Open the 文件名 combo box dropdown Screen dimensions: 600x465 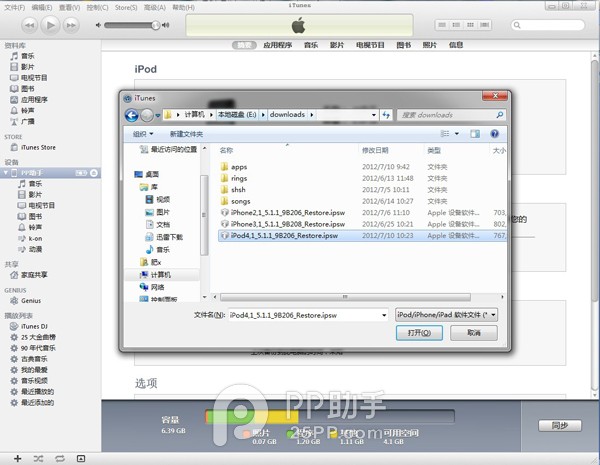pos(384,315)
